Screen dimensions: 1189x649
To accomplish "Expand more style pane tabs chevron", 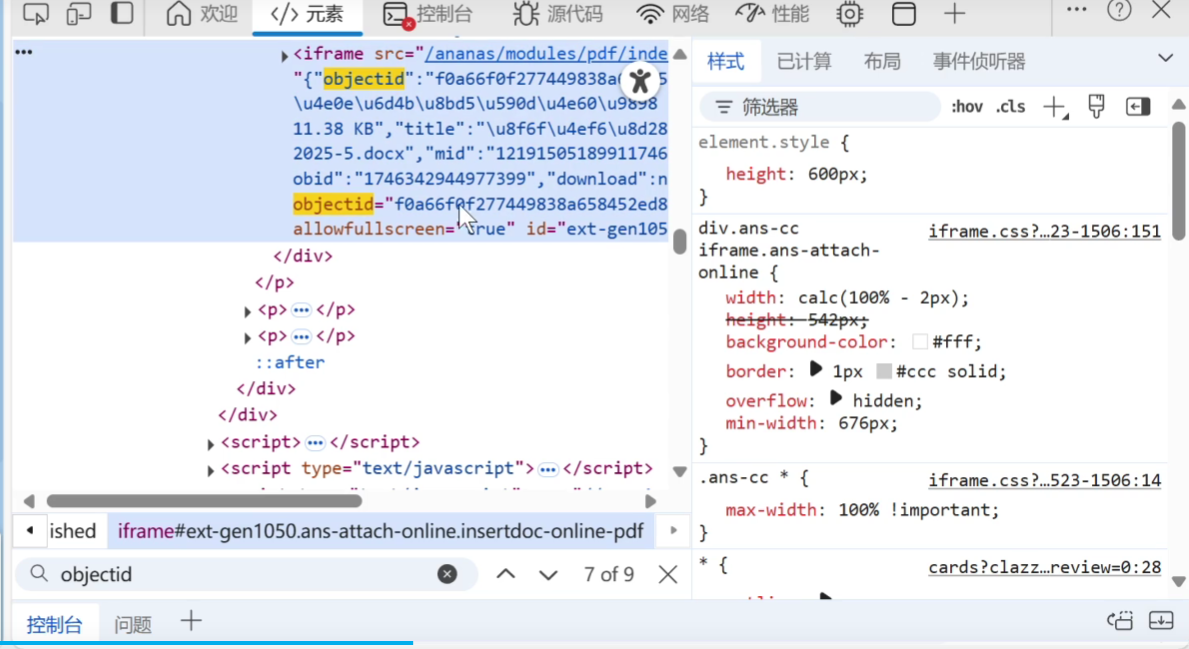I will click(1165, 58).
